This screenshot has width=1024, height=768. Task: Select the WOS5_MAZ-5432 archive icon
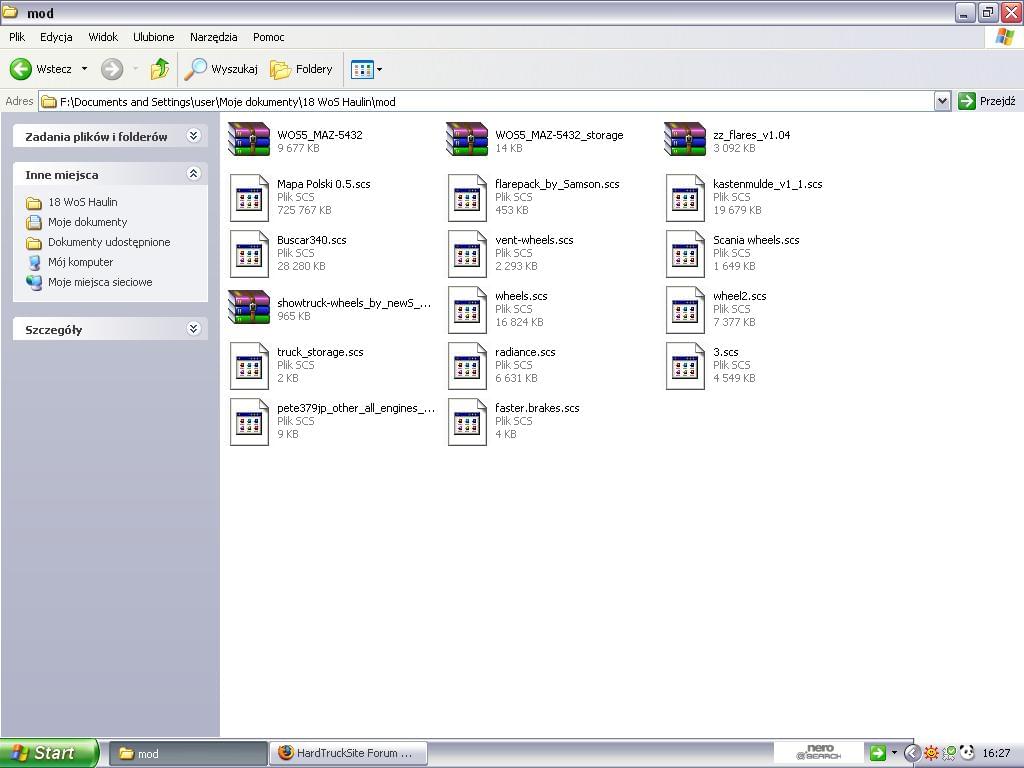249,141
